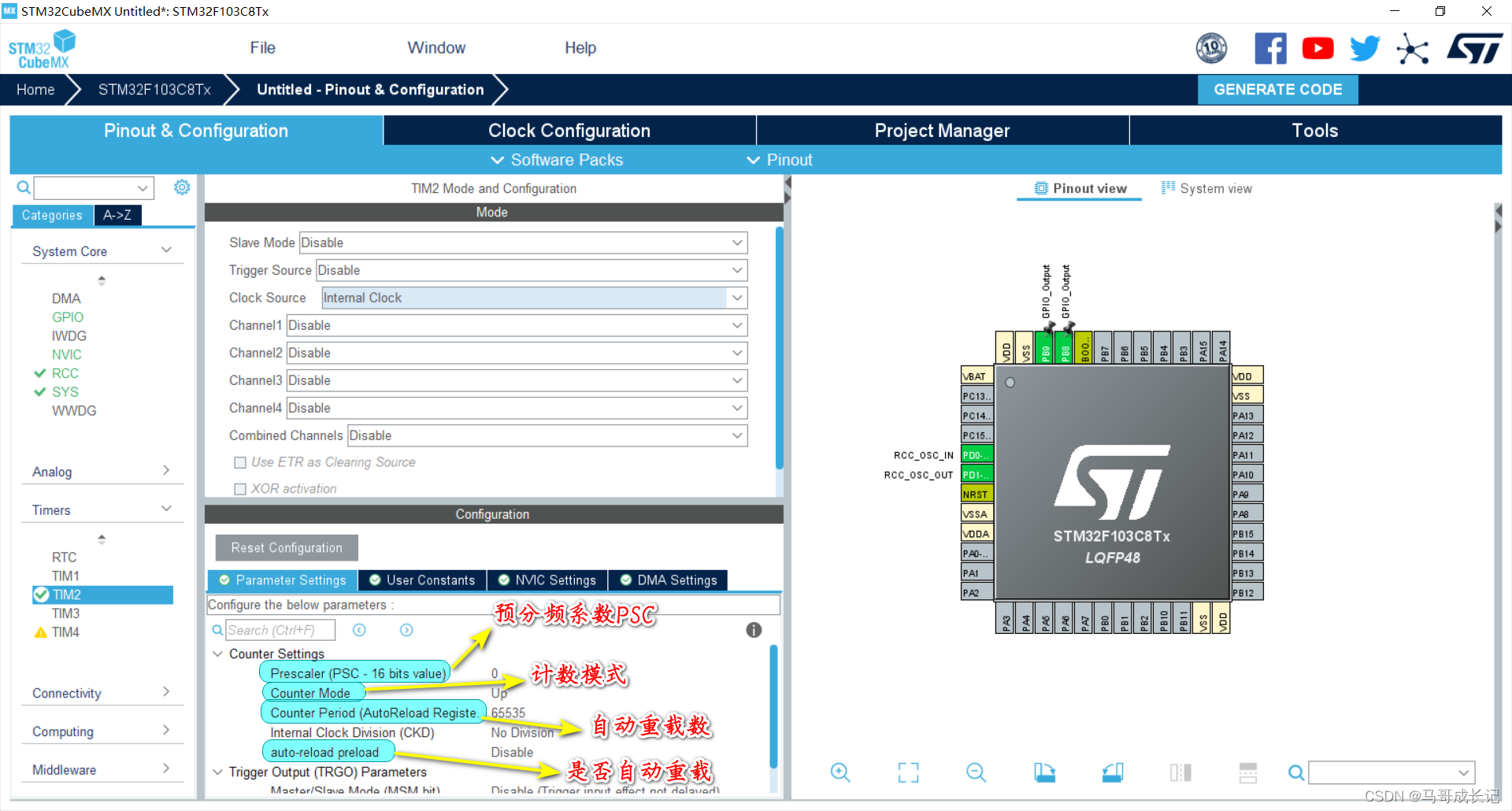
Task: Enable Use ETR as Clearing Source
Action: click(240, 463)
